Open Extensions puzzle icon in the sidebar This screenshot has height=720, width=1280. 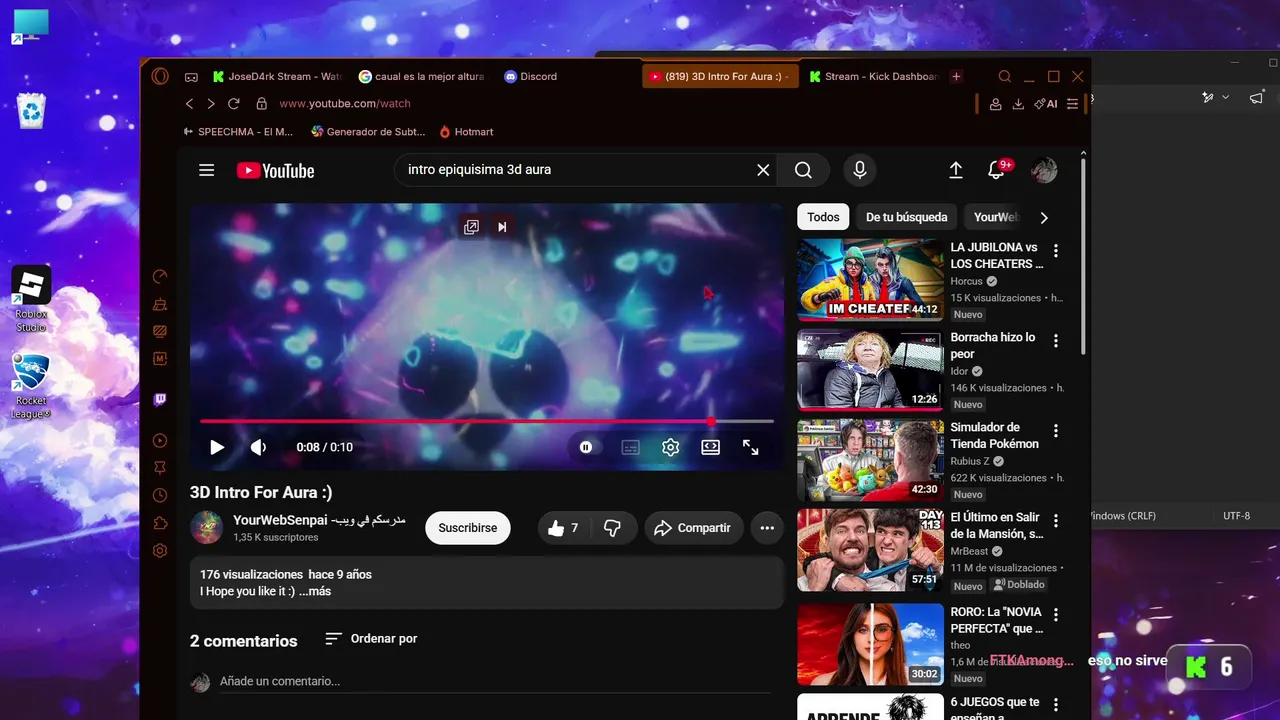(160, 523)
